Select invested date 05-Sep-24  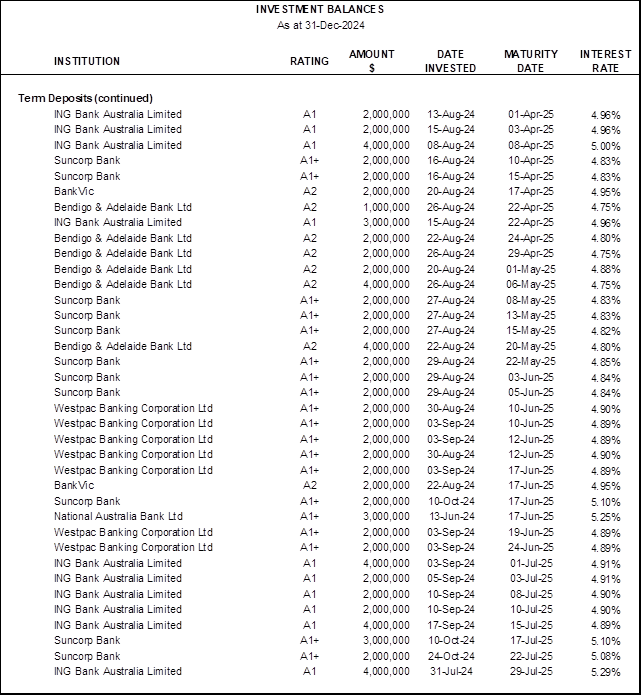pos(451,579)
